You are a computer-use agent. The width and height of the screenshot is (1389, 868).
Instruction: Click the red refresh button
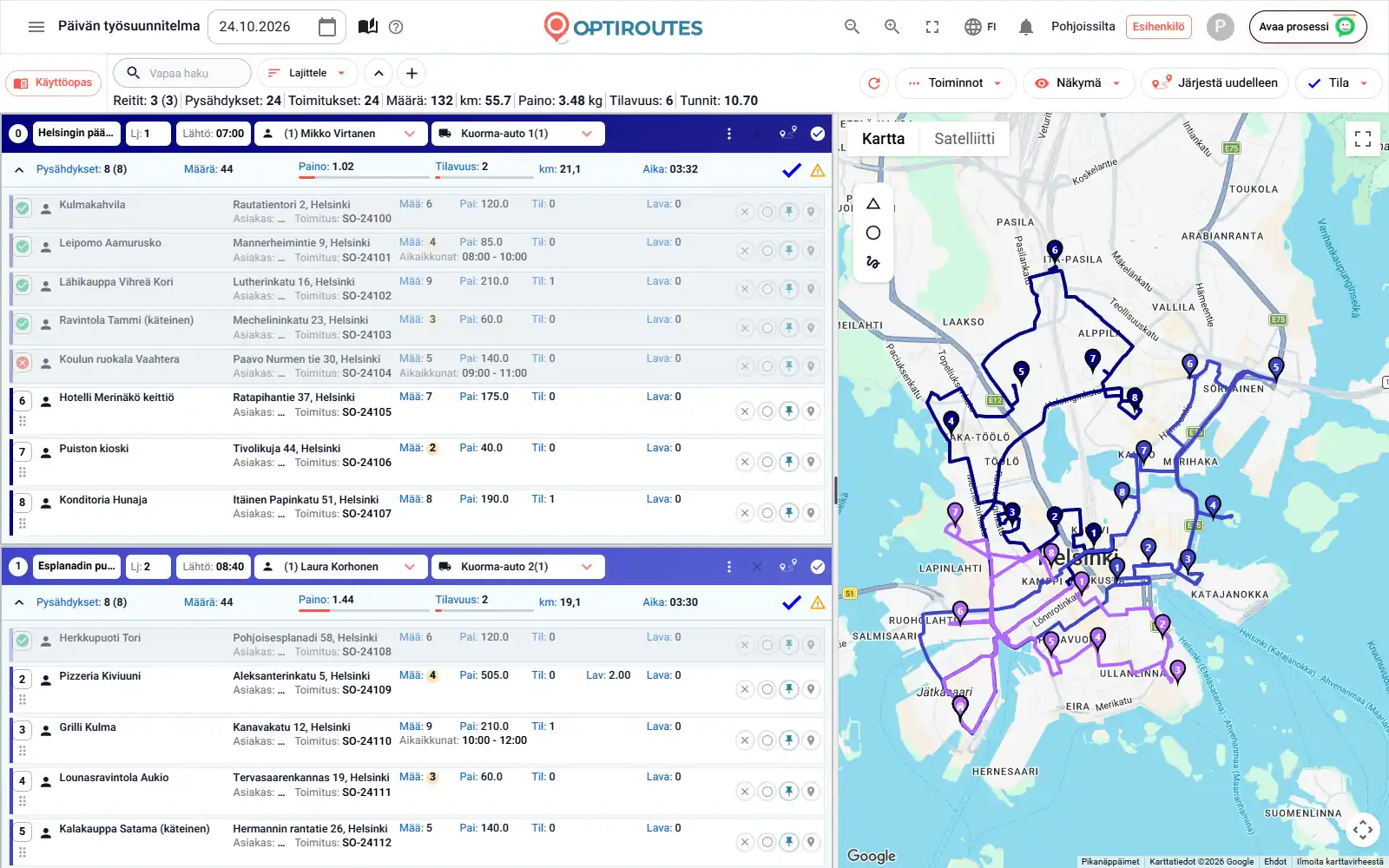(x=874, y=83)
